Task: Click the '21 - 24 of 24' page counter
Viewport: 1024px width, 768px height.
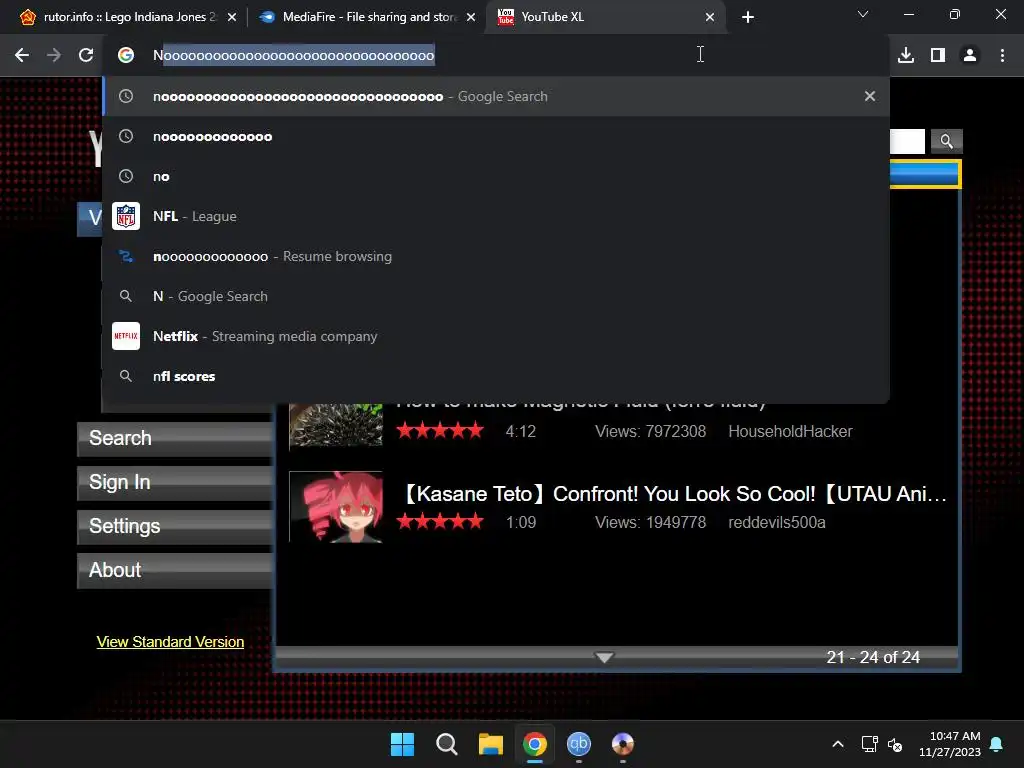Action: (x=873, y=657)
